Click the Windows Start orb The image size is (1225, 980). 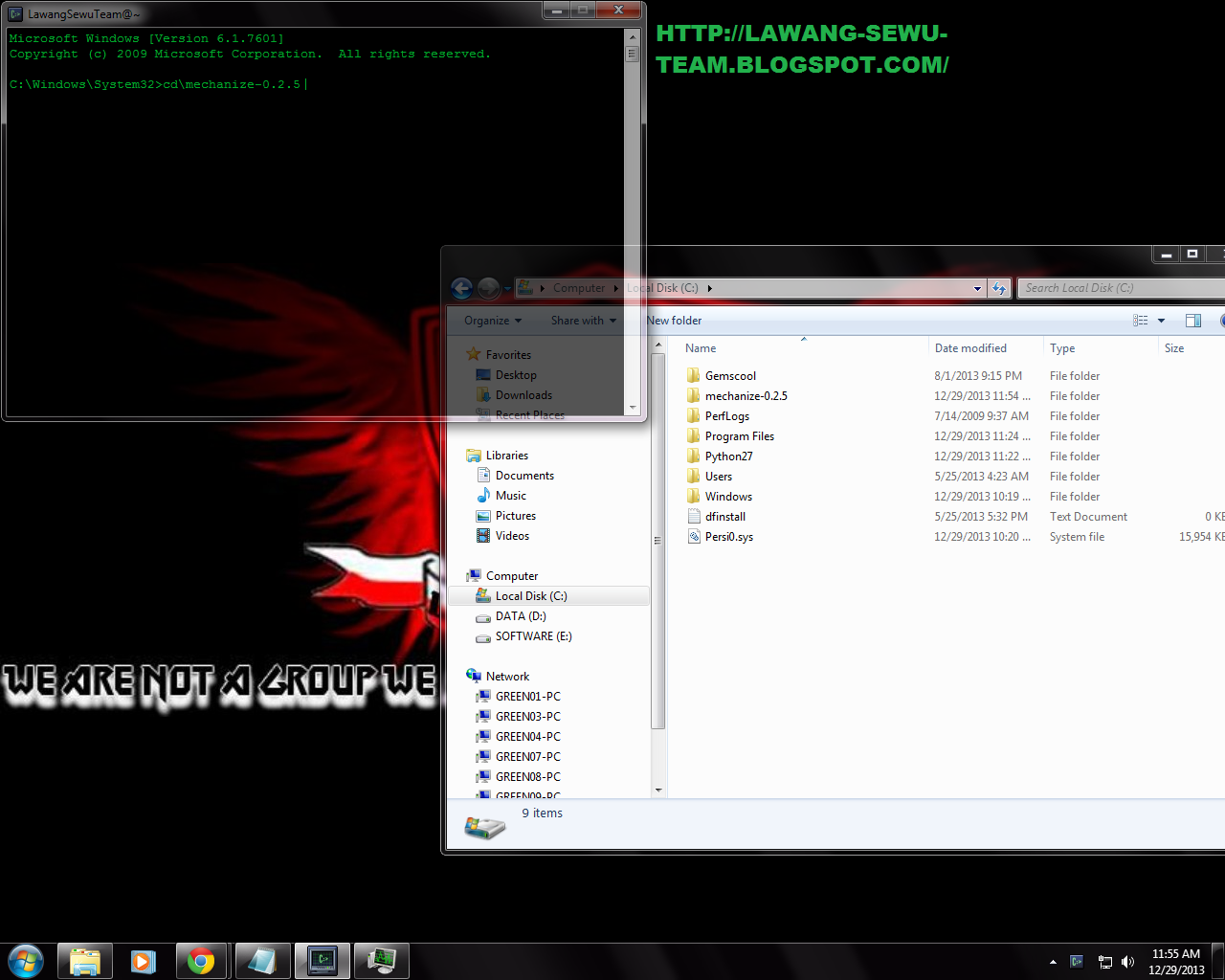pyautogui.click(x=23, y=961)
